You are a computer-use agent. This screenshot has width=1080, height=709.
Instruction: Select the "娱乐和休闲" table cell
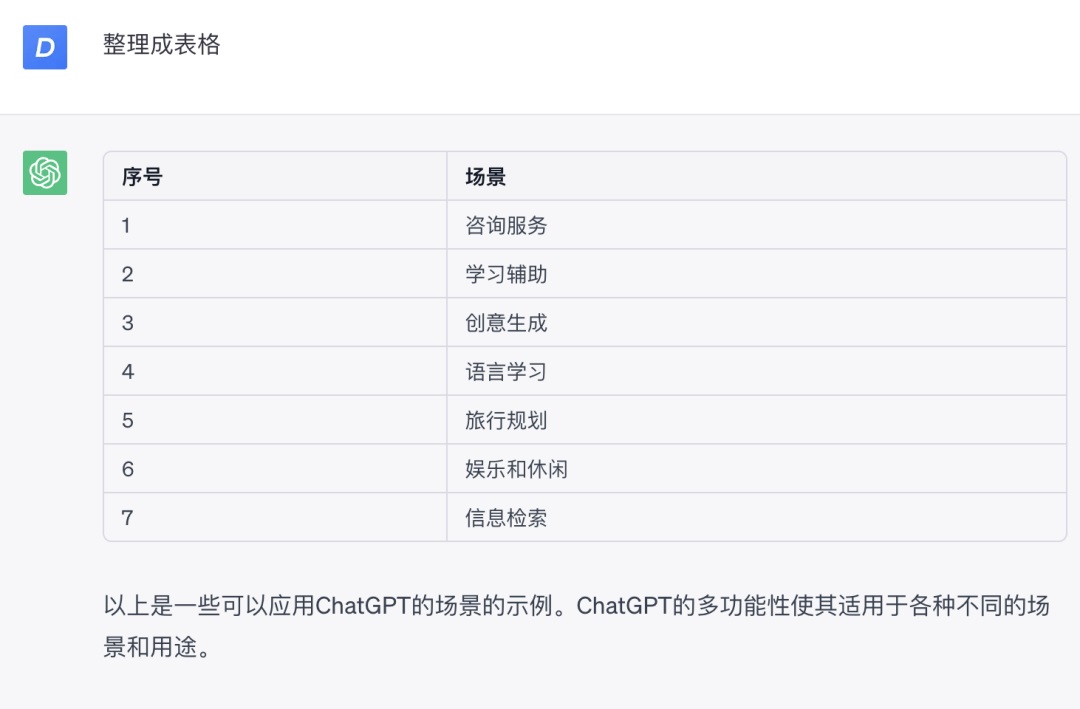pyautogui.click(x=517, y=469)
